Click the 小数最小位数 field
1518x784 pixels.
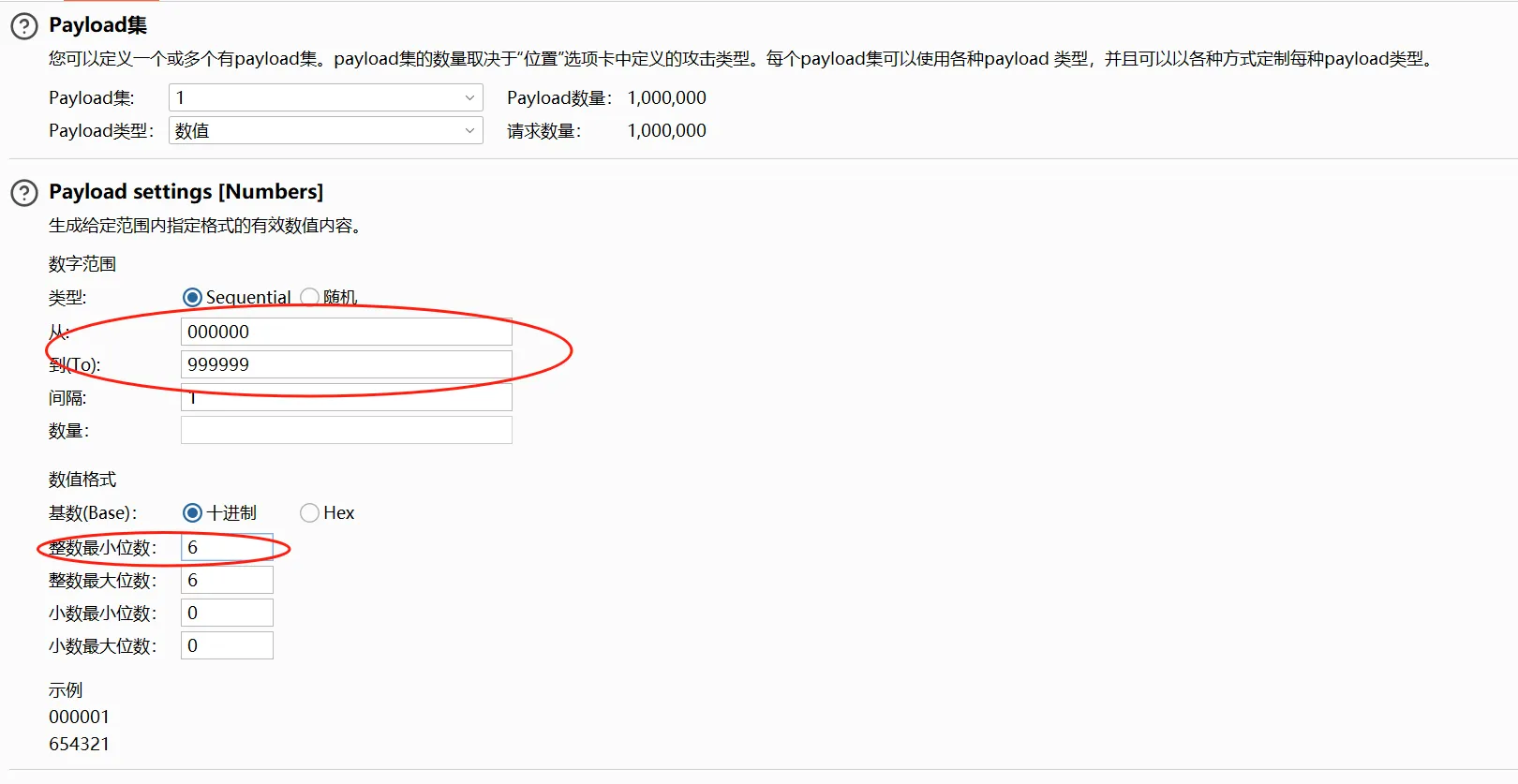pos(227,613)
